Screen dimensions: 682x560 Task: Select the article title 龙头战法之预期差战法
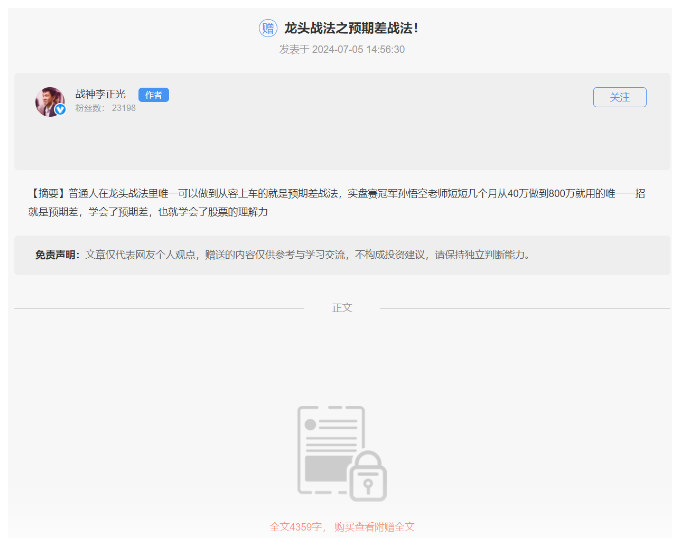tap(351, 28)
